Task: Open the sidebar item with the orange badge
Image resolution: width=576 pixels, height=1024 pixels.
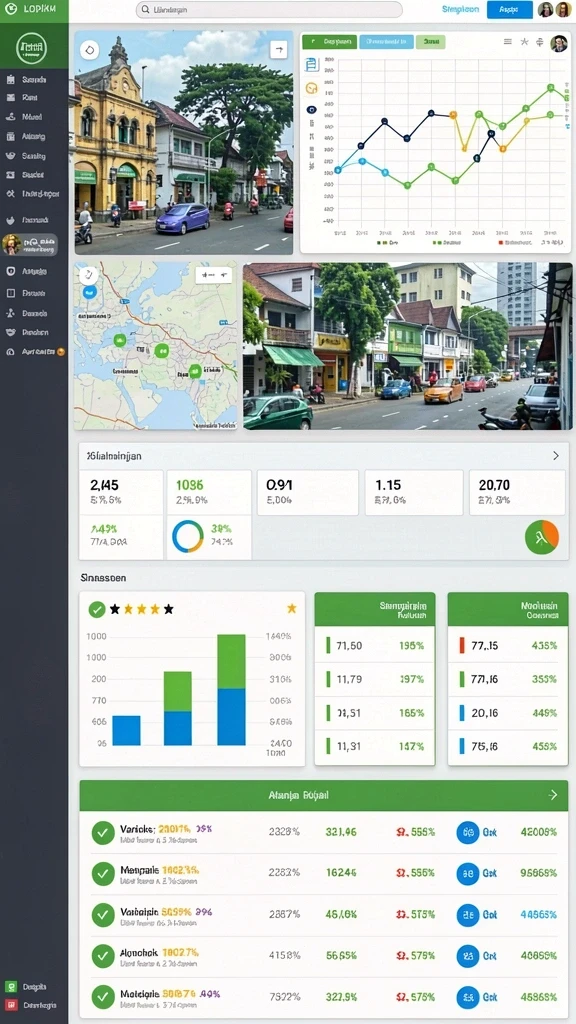Action: click(x=33, y=351)
